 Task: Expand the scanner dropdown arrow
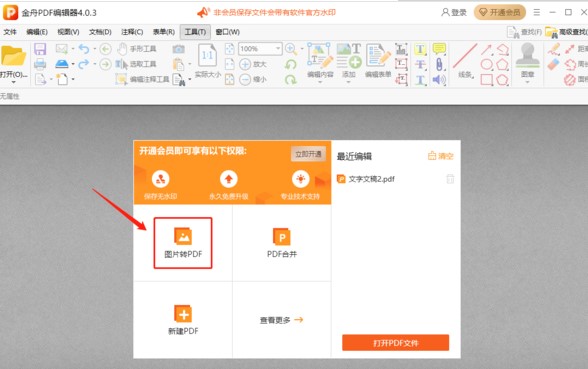click(73, 64)
